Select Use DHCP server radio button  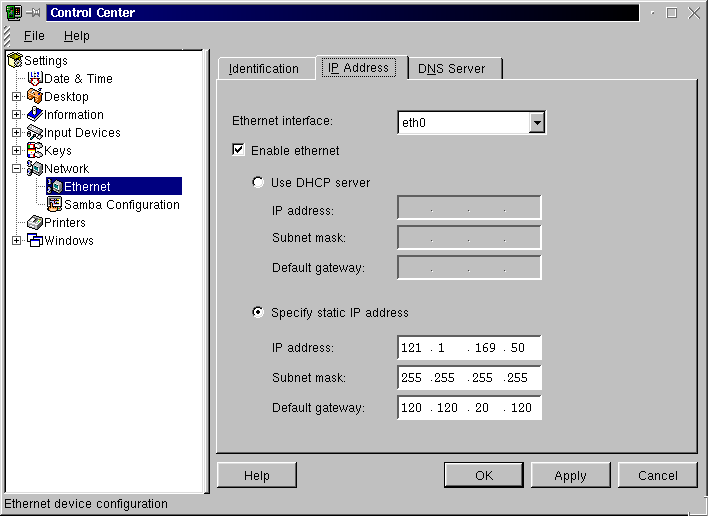[258, 183]
